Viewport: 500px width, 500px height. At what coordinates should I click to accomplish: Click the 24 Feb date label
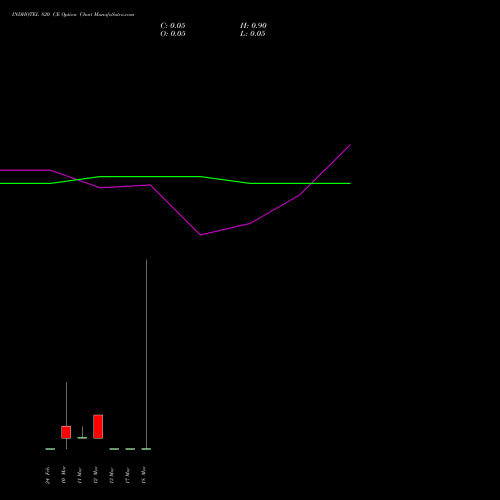48,475
